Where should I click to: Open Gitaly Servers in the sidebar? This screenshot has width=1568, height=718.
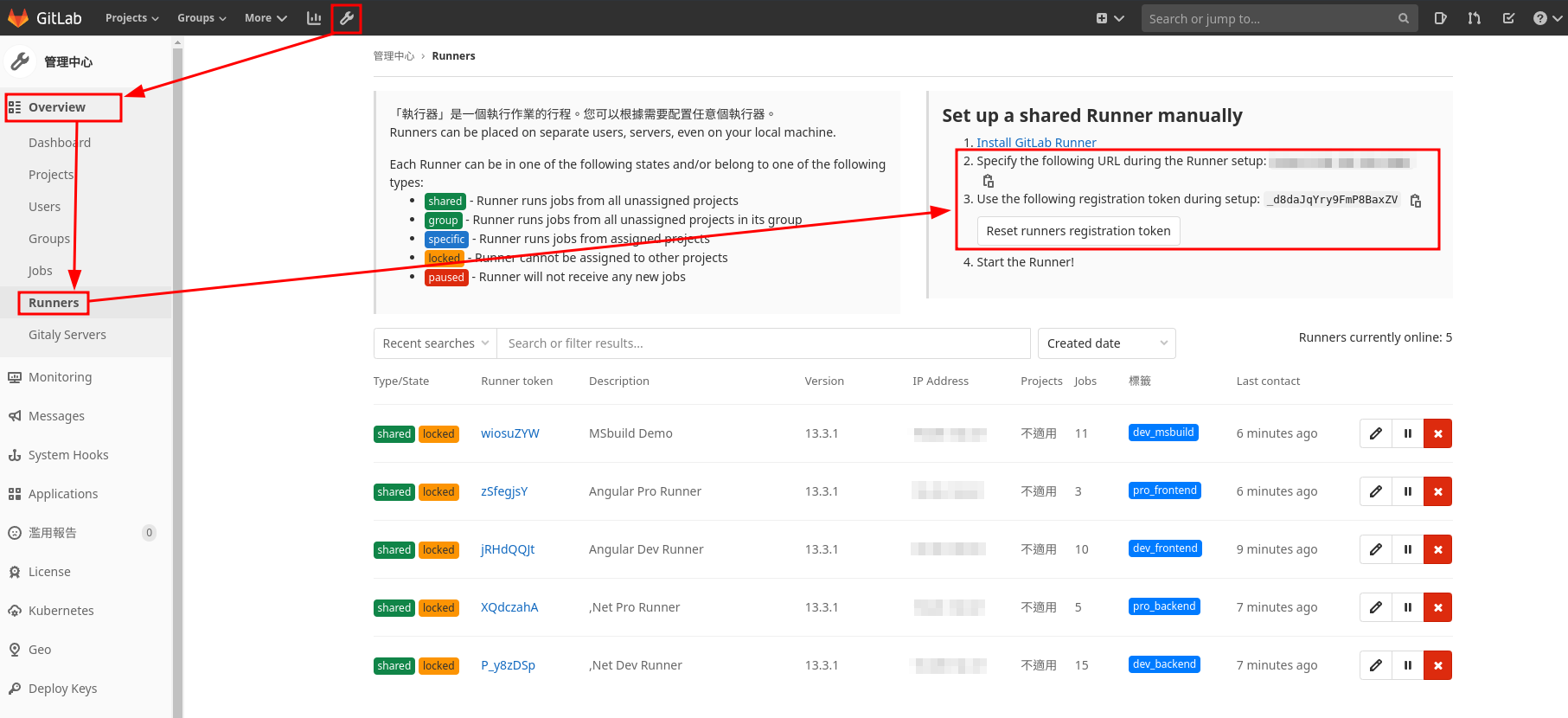click(x=67, y=335)
